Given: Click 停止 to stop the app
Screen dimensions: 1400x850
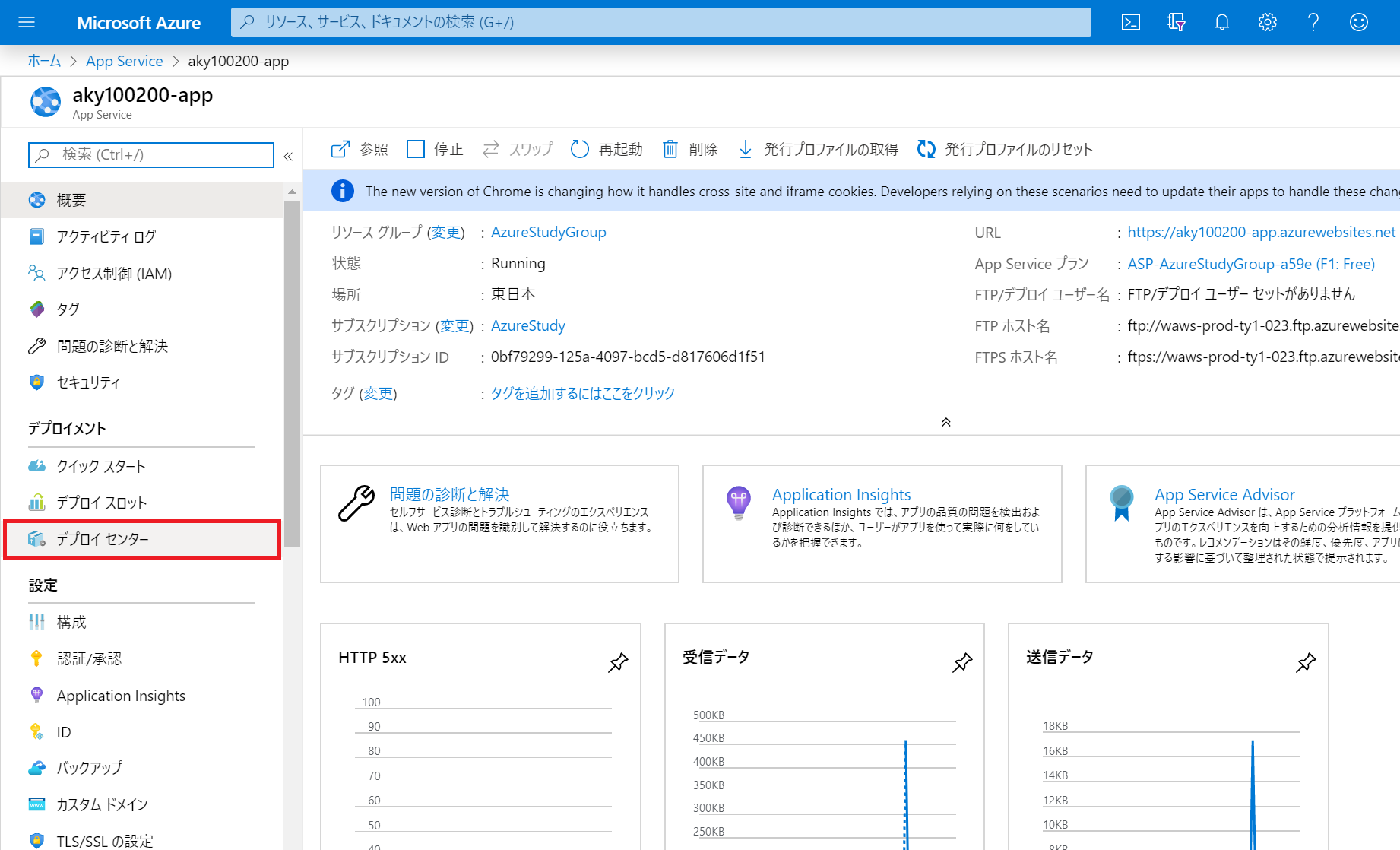Looking at the screenshot, I should point(435,149).
